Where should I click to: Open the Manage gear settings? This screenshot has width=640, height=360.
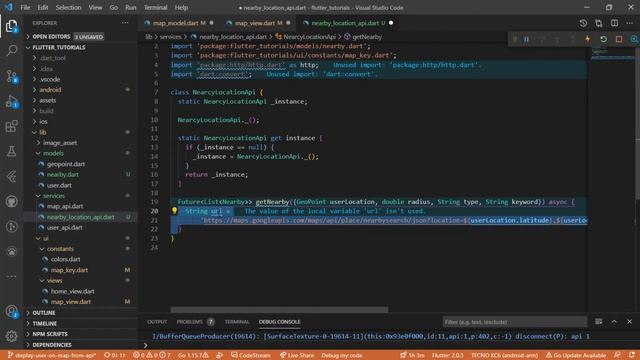click(x=11, y=336)
